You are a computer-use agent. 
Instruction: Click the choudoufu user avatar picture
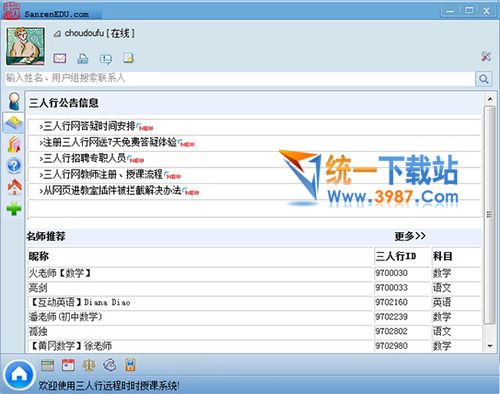pos(25,46)
